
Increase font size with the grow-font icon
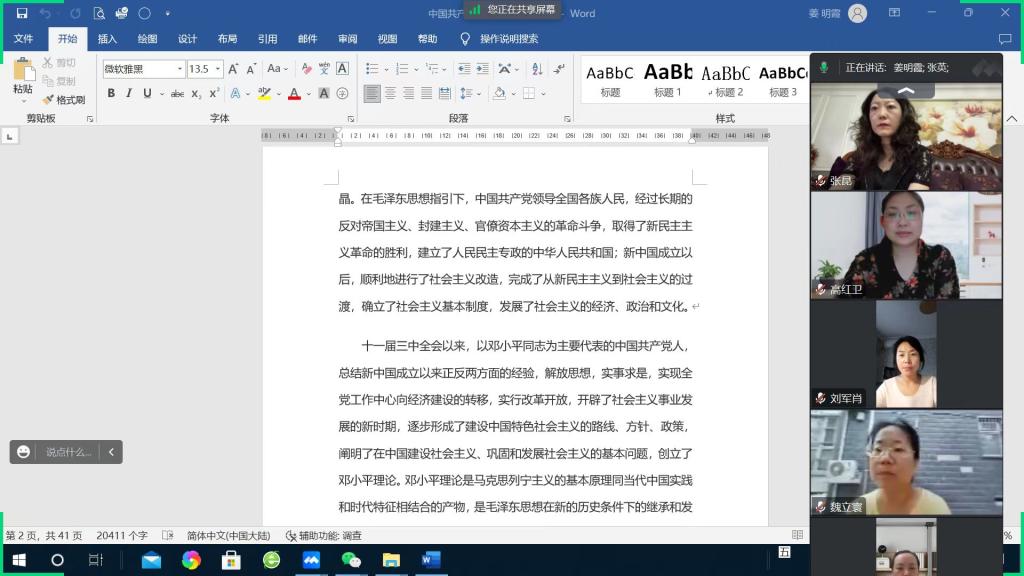[x=233, y=69]
